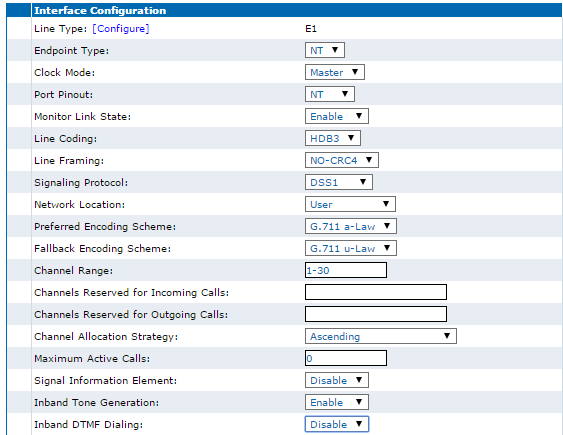Open the Signal Information Element dropdown
Screen dimensions: 563x435
(336, 380)
